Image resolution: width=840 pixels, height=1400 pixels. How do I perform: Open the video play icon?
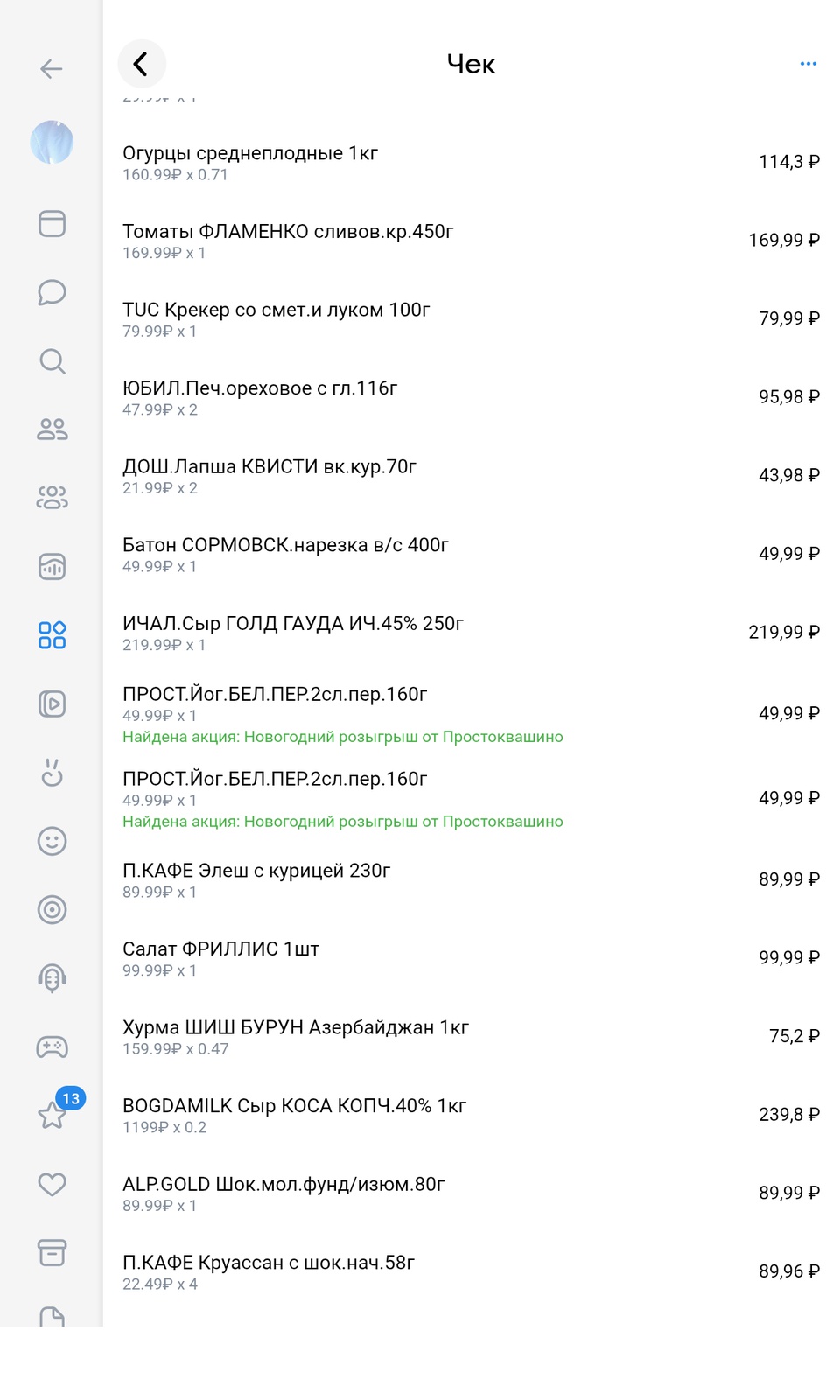click(52, 703)
